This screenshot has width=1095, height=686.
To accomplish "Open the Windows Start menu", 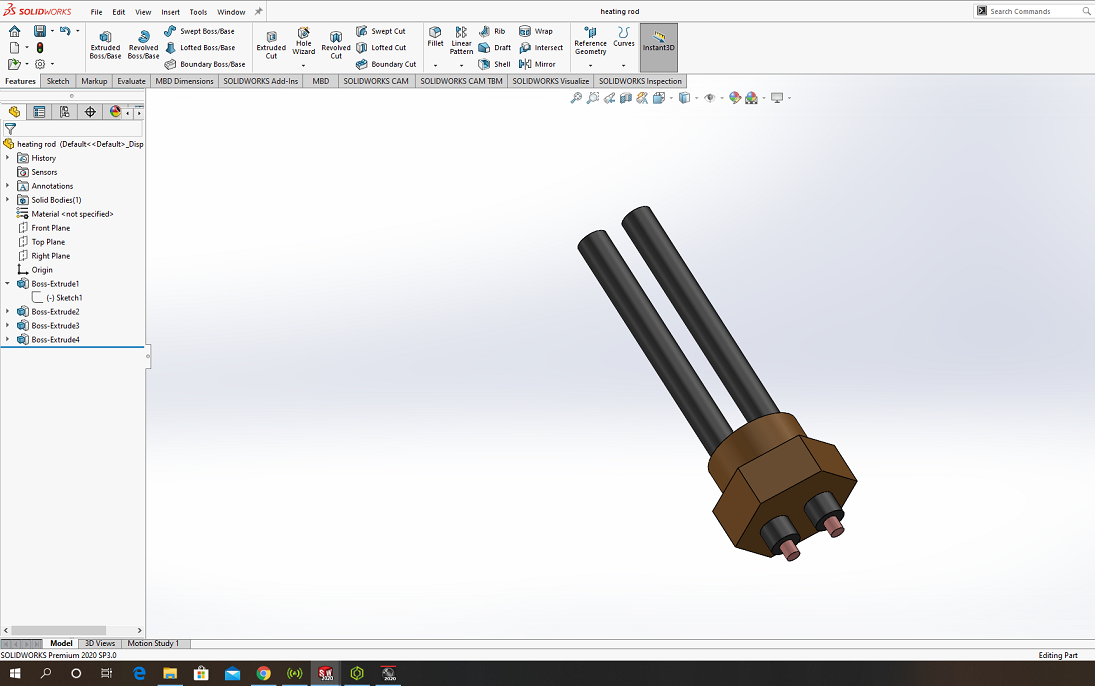I will coord(15,673).
